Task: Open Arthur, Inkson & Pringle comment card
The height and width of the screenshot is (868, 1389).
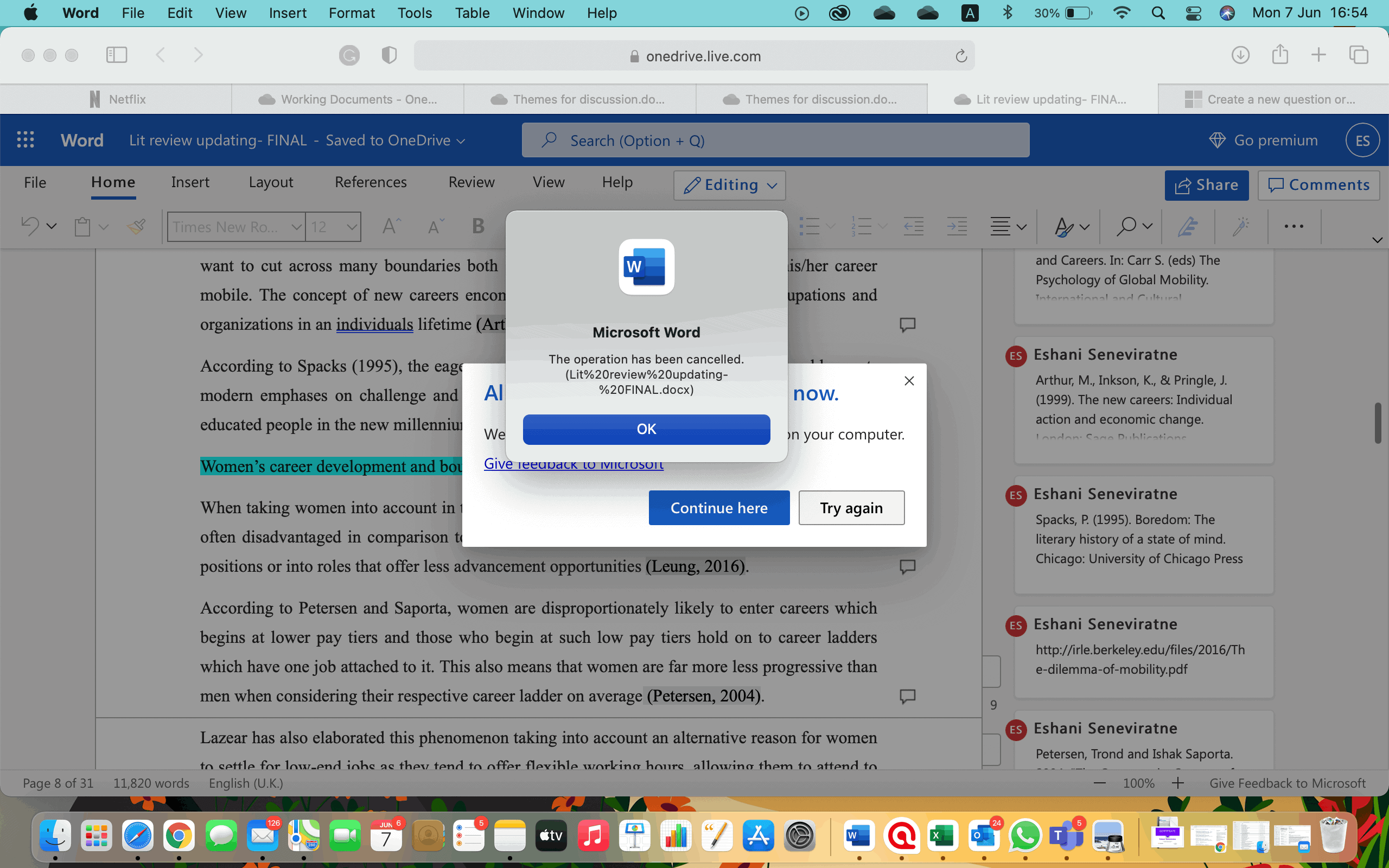Action: [1144, 400]
